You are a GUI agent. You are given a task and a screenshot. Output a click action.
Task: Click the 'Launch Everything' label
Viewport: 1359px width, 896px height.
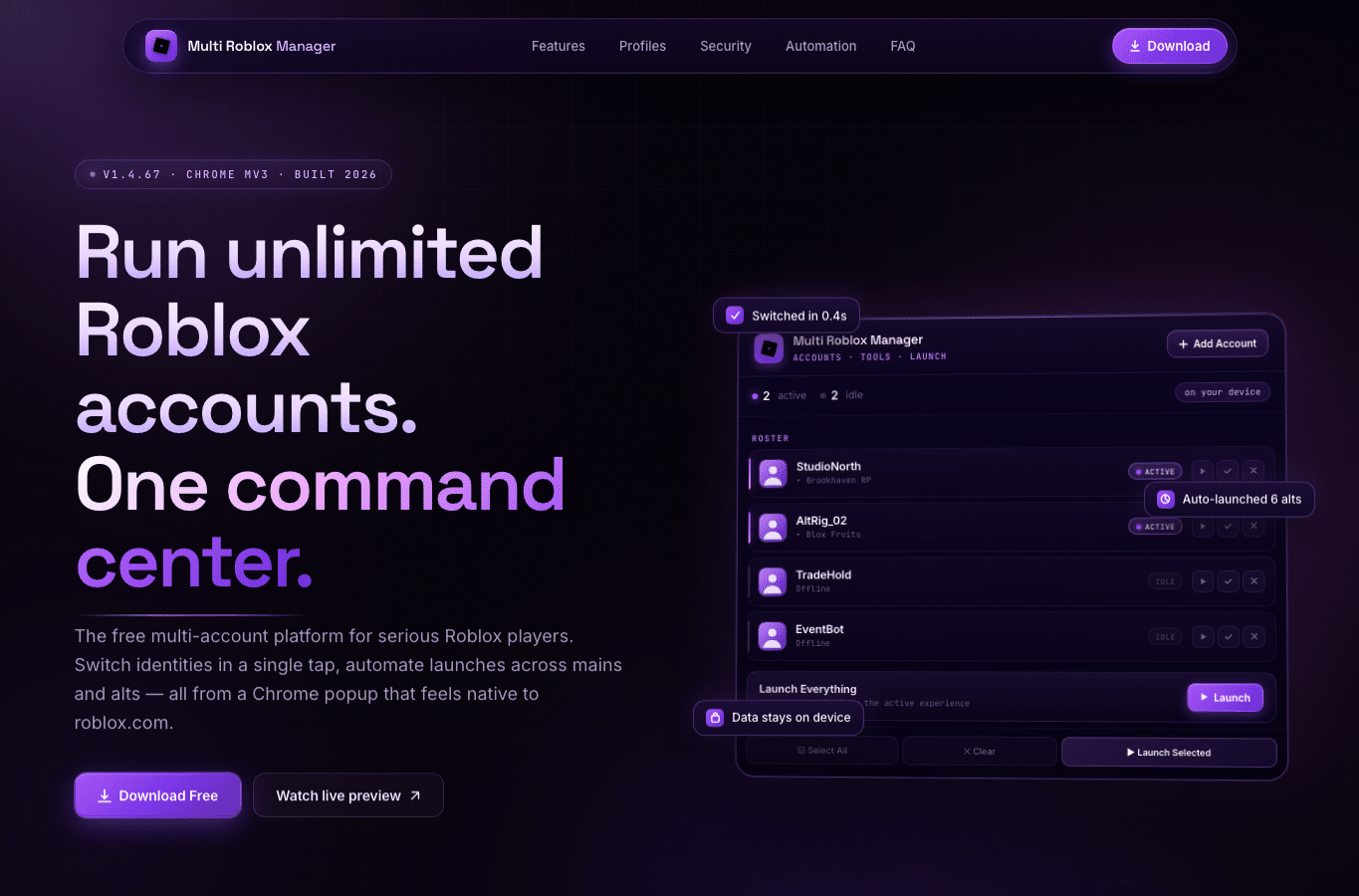(x=807, y=689)
